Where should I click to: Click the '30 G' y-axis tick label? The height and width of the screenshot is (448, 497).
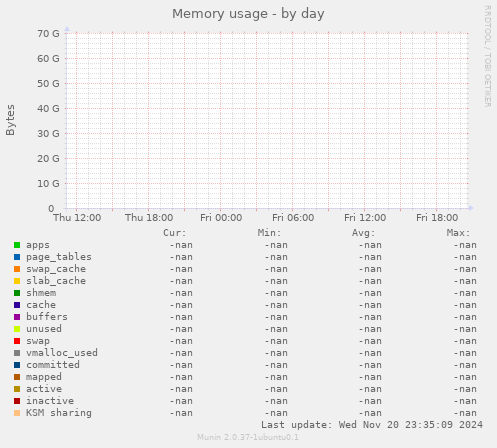coord(48,133)
